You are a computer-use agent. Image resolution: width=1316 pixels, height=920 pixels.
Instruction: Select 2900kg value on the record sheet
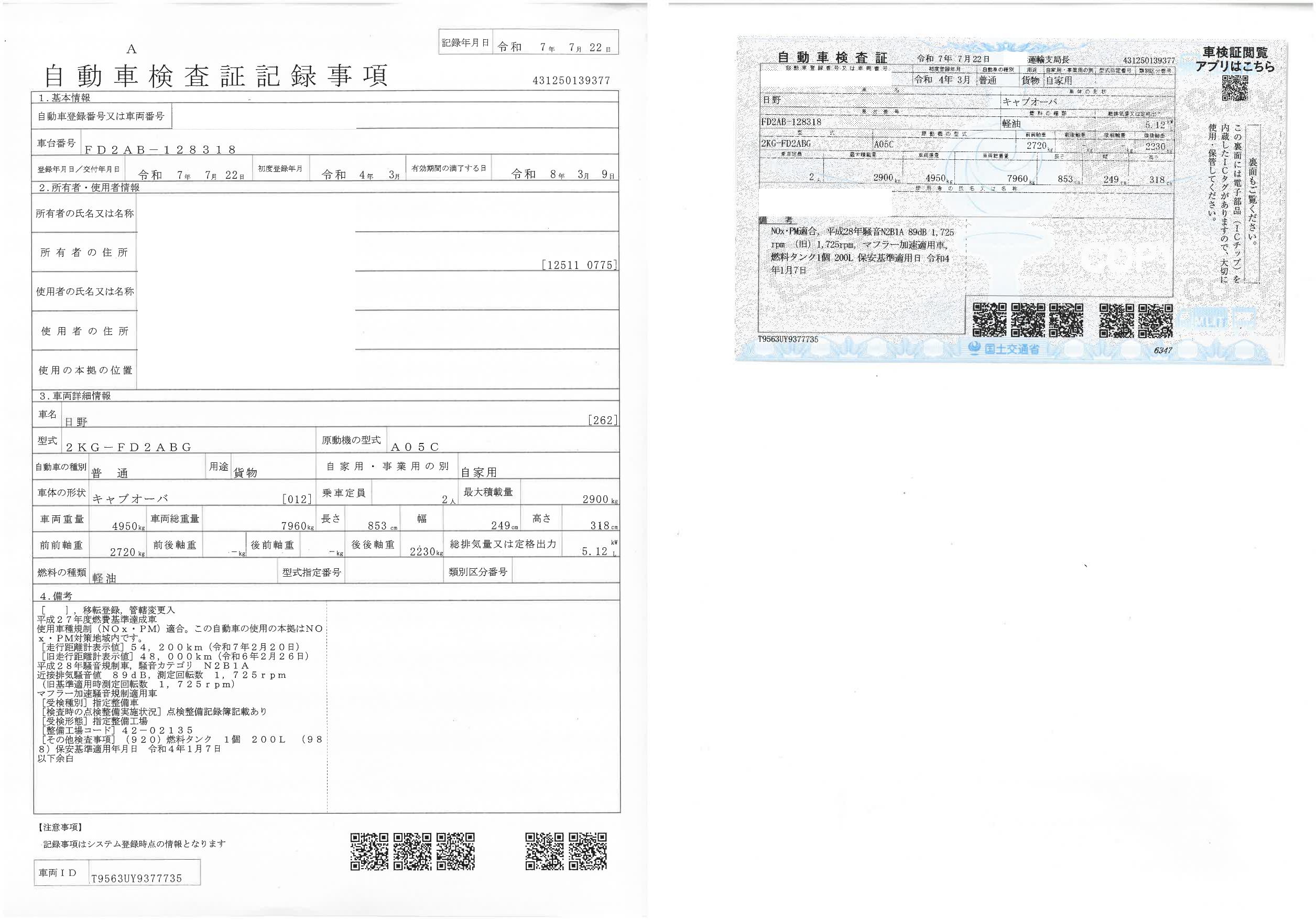tap(600, 499)
